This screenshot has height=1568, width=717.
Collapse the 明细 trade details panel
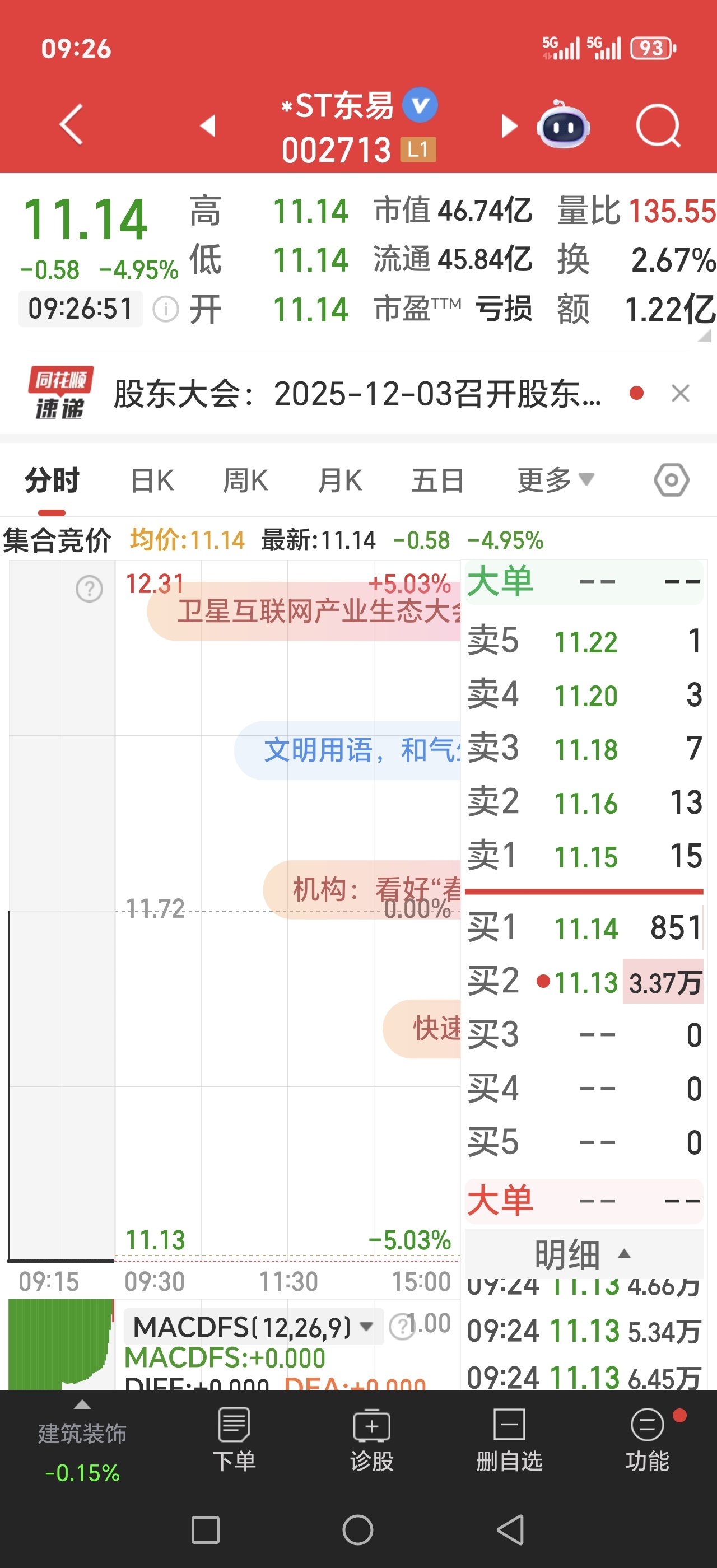pos(584,1254)
